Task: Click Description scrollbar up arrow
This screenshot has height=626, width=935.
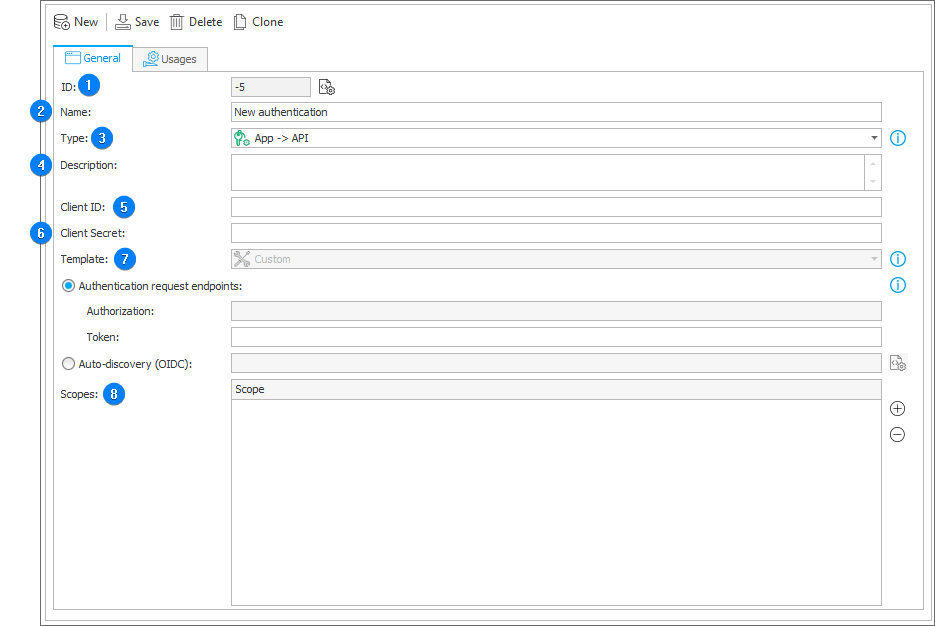Action: [873, 163]
